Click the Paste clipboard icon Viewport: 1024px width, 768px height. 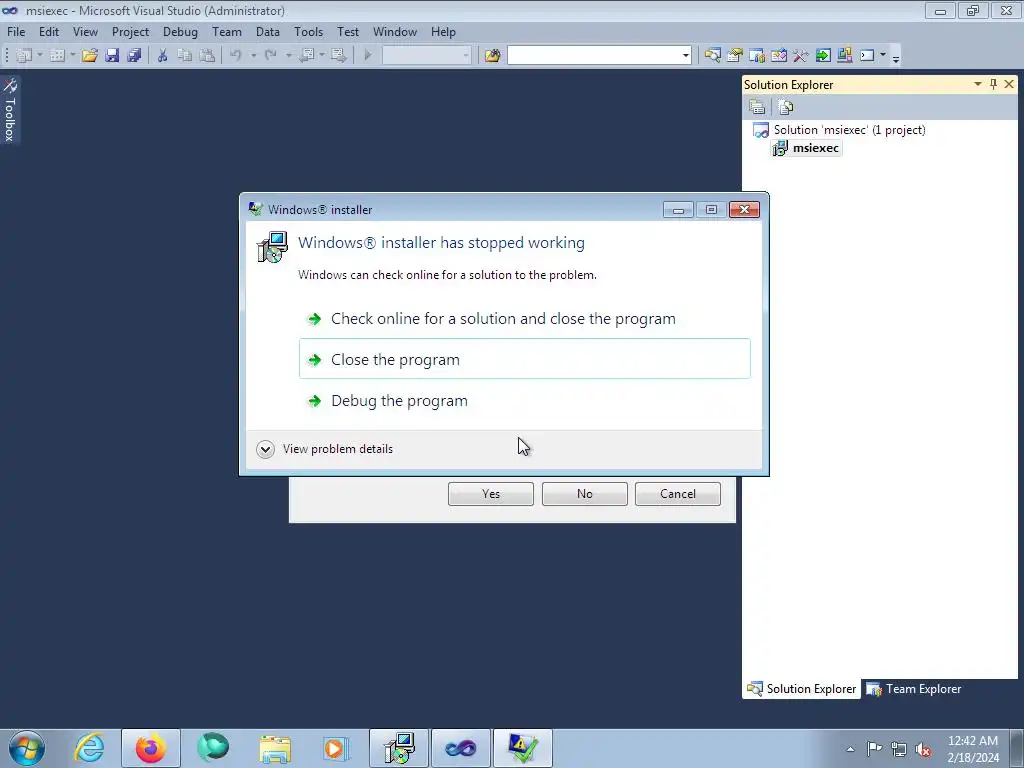coord(207,56)
